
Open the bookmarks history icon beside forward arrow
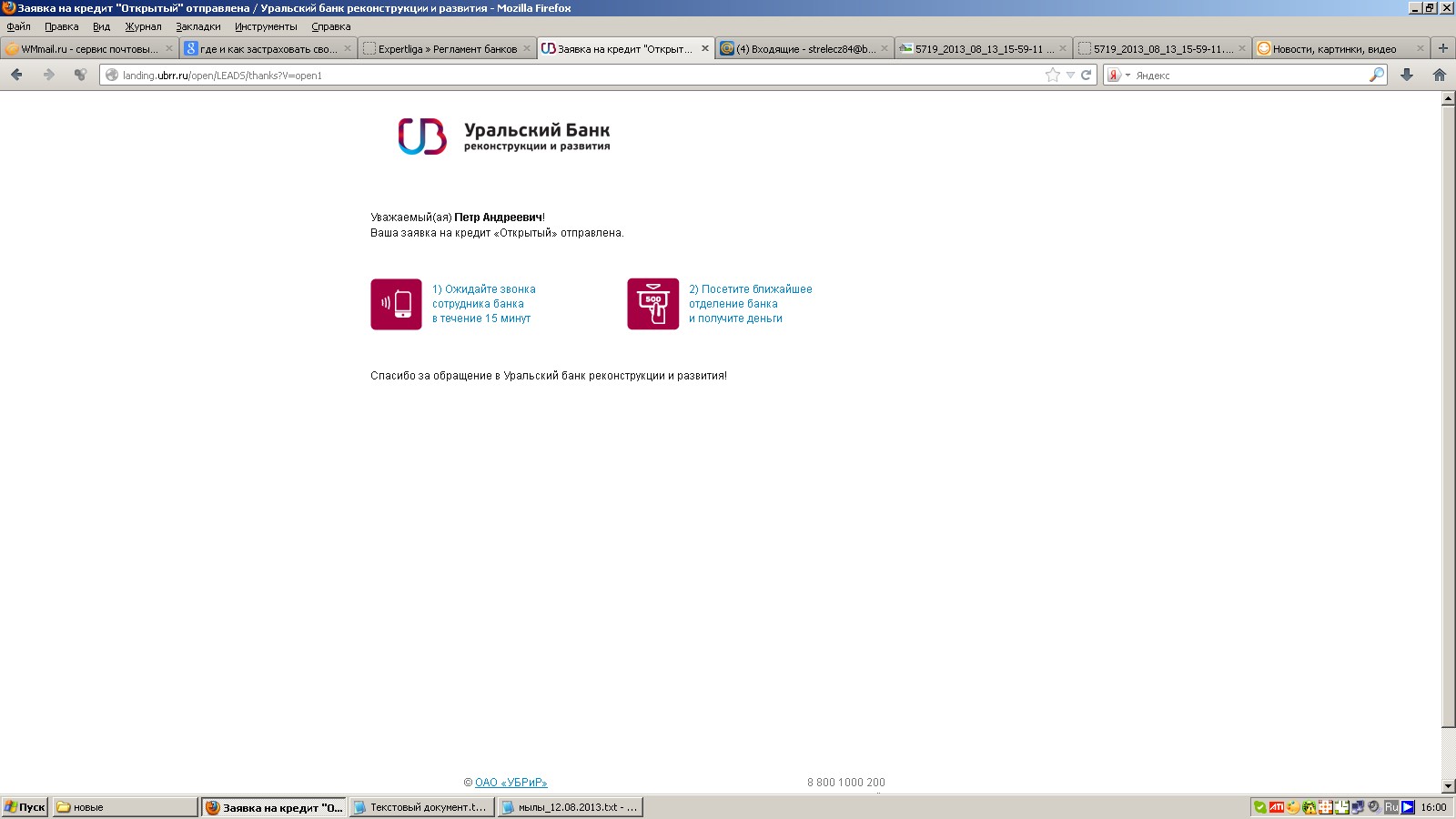[81, 75]
